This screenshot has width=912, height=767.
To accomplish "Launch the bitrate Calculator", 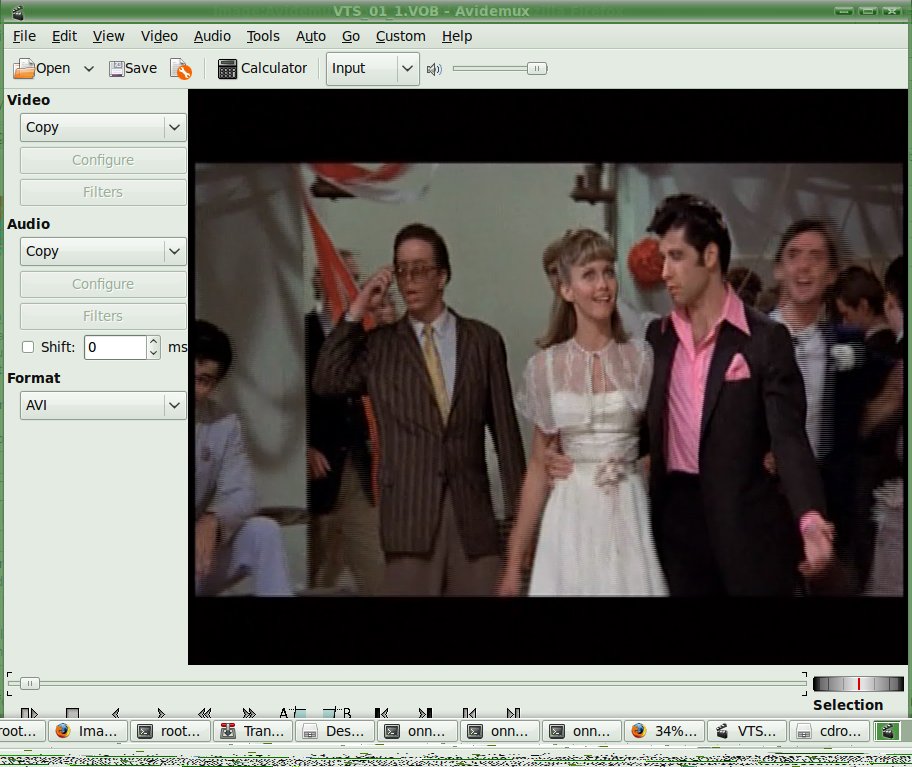I will pos(262,68).
